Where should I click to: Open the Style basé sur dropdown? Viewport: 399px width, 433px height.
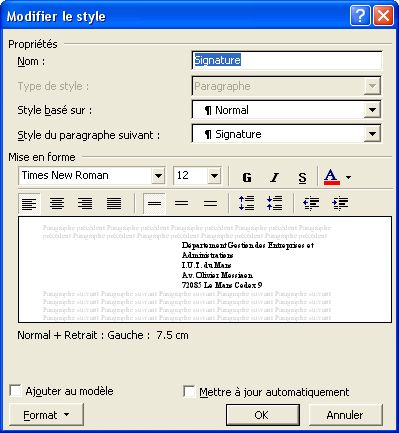click(372, 110)
